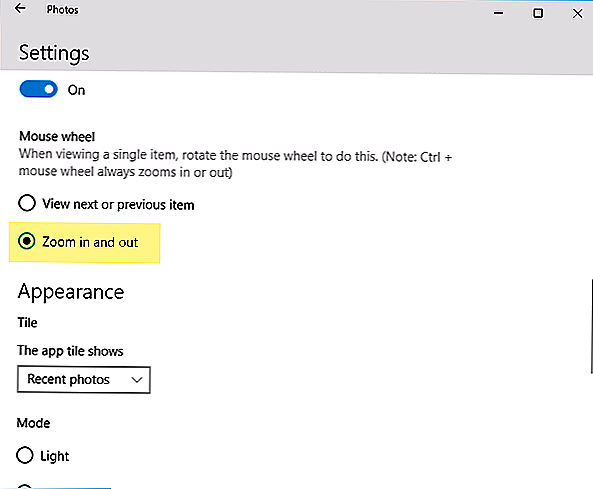Open the Recent photos dropdown
The width and height of the screenshot is (593, 489).
pos(84,380)
